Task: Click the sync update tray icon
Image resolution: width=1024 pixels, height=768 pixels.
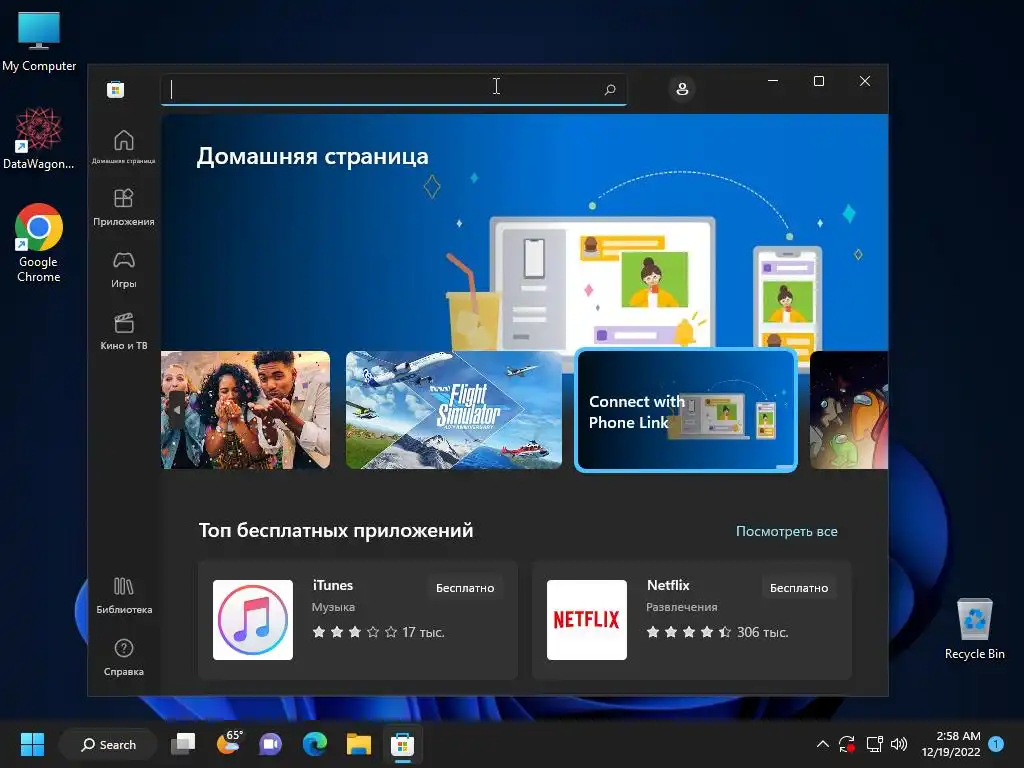Action: pyautogui.click(x=847, y=744)
